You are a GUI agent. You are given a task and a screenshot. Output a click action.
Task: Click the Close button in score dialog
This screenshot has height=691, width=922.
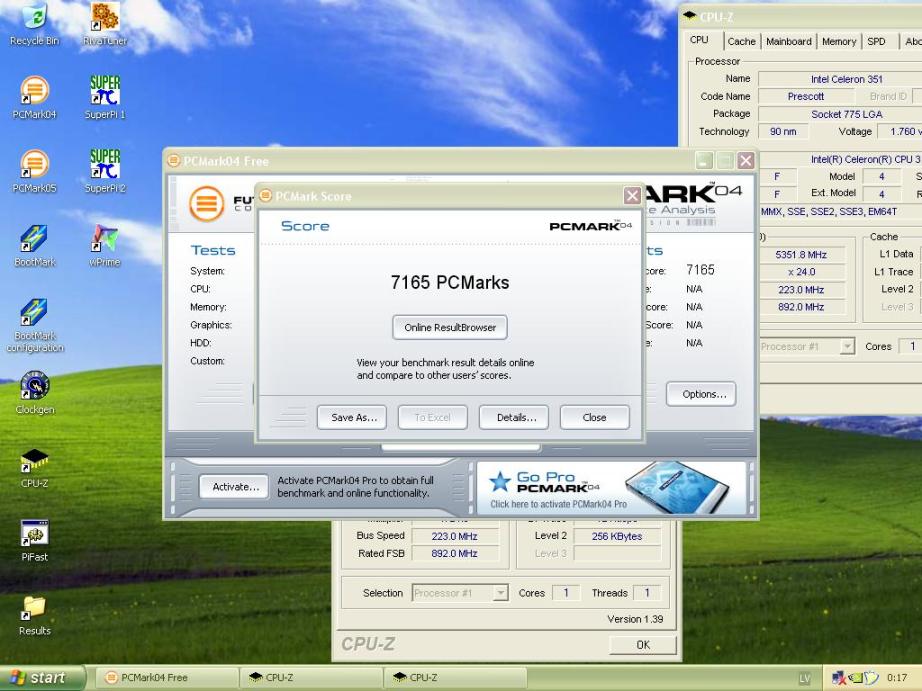[x=594, y=418]
